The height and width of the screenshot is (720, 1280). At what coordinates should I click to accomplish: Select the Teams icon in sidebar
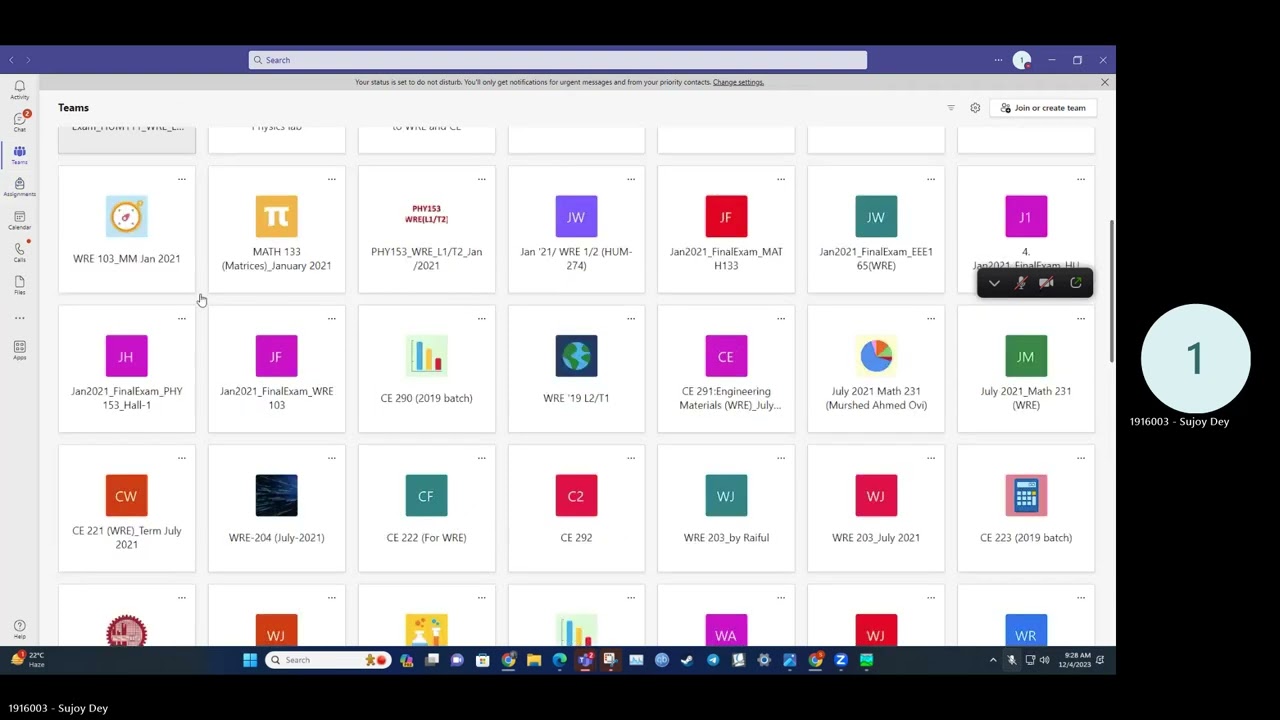coord(19,155)
